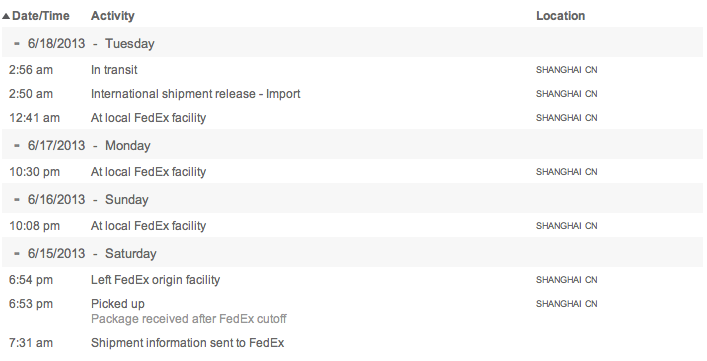
Task: Sort by the Date/Time column arrow
Action: tap(5, 16)
